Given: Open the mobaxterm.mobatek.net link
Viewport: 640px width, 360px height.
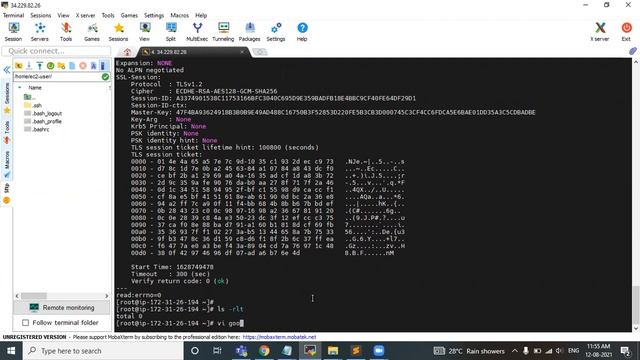Looking at the screenshot, I should tap(279, 337).
